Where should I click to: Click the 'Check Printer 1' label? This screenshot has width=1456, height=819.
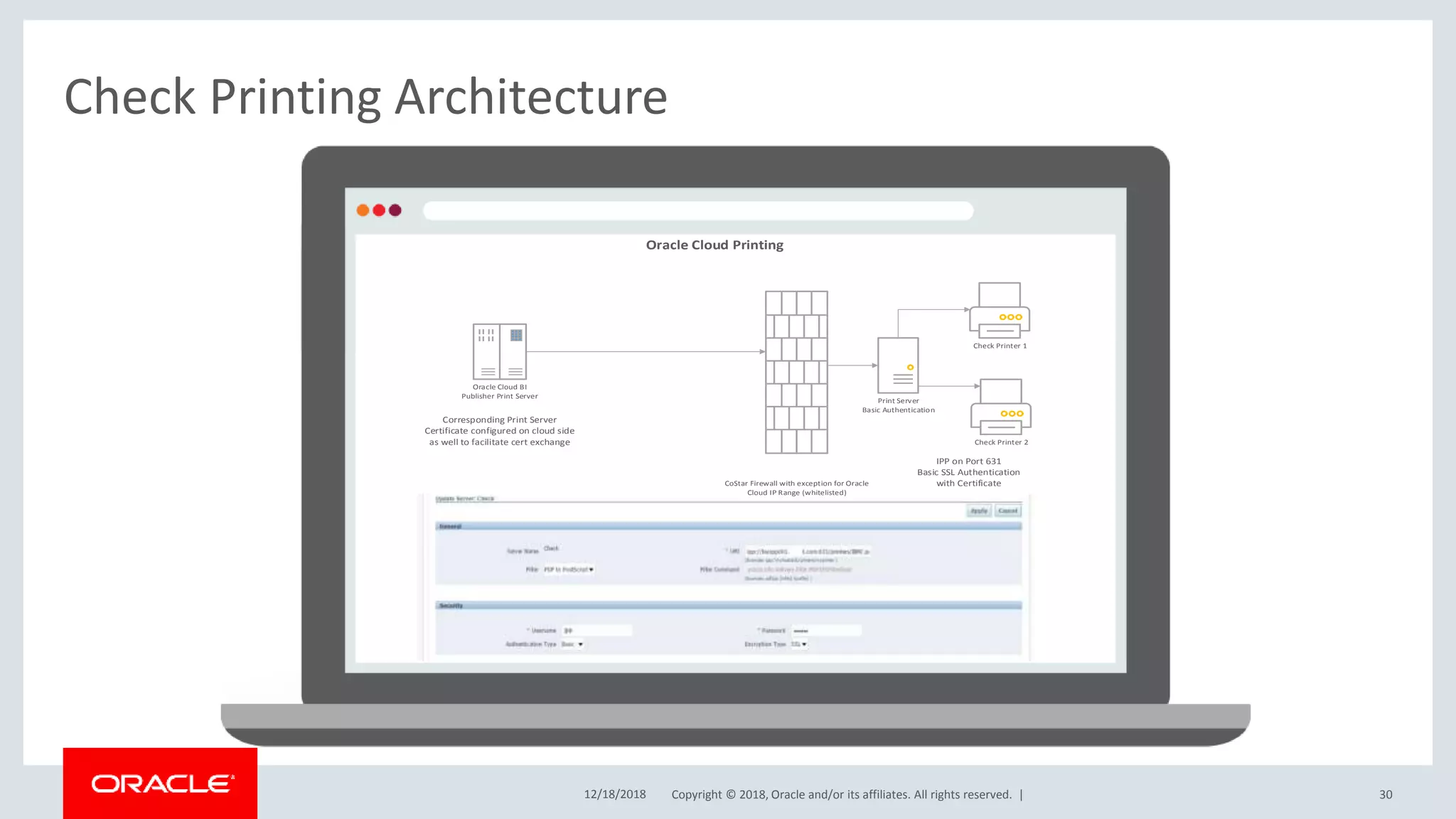[1000, 346]
